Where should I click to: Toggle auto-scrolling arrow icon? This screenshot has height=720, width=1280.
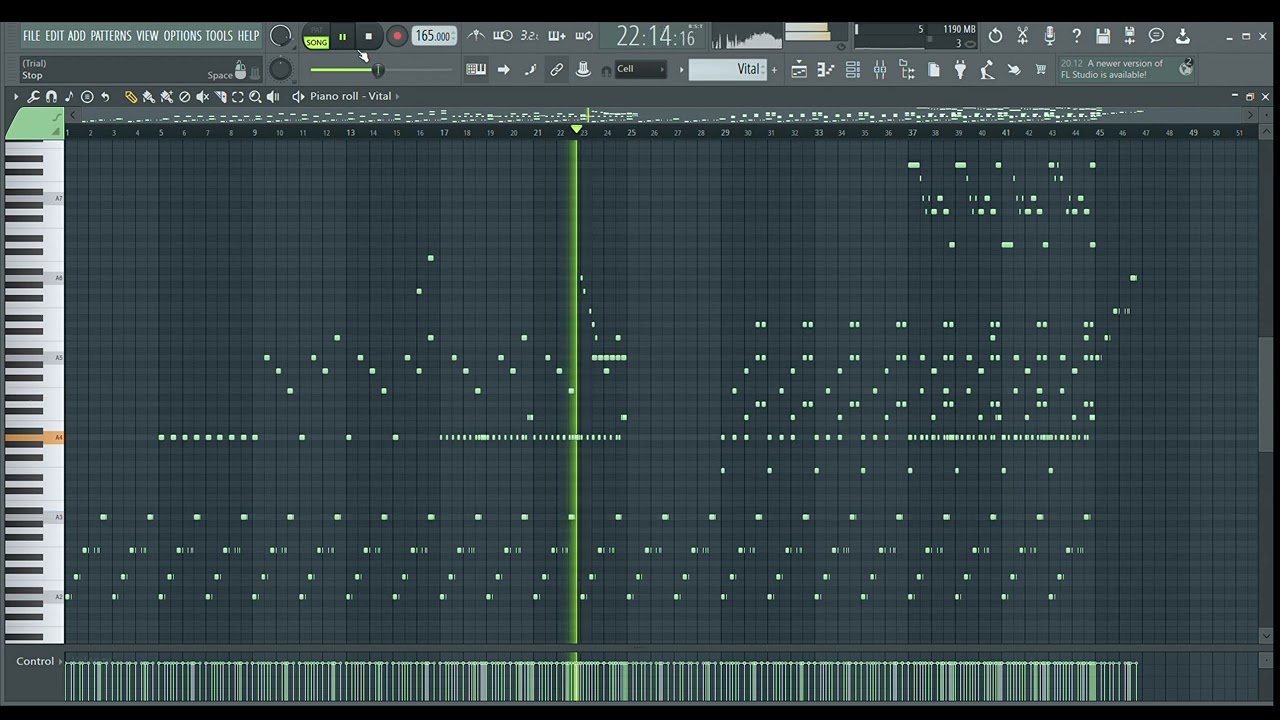(503, 69)
